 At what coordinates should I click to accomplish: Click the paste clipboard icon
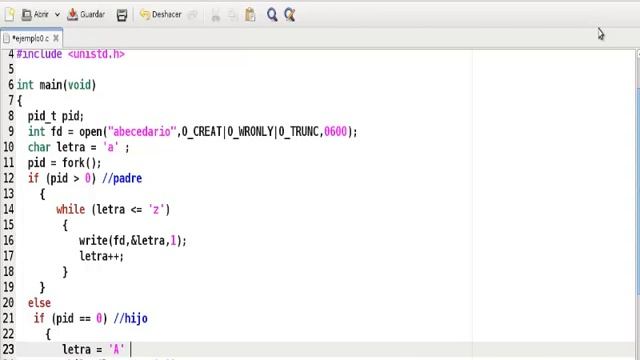click(250, 15)
